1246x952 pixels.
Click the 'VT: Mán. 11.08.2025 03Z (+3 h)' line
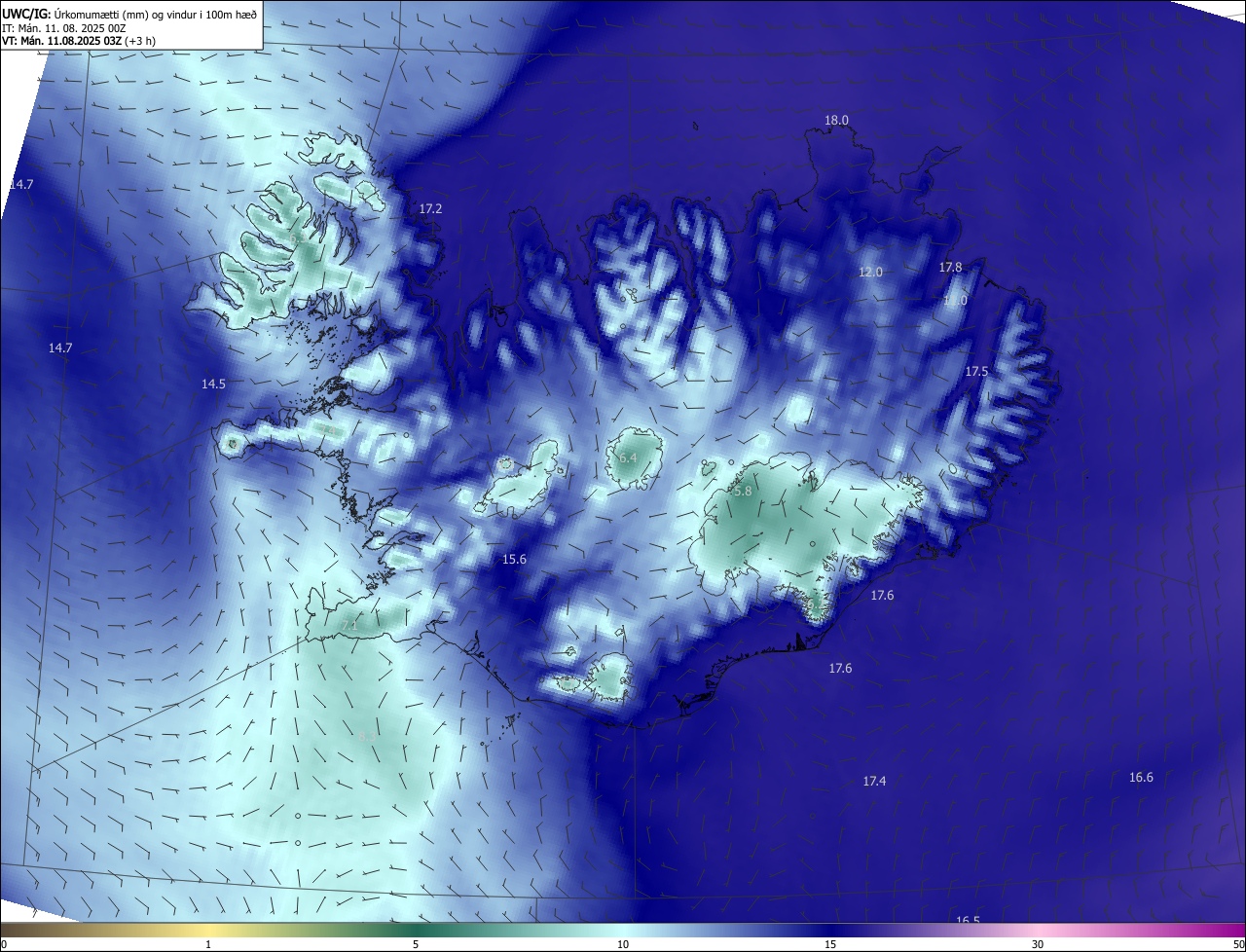click(79, 41)
